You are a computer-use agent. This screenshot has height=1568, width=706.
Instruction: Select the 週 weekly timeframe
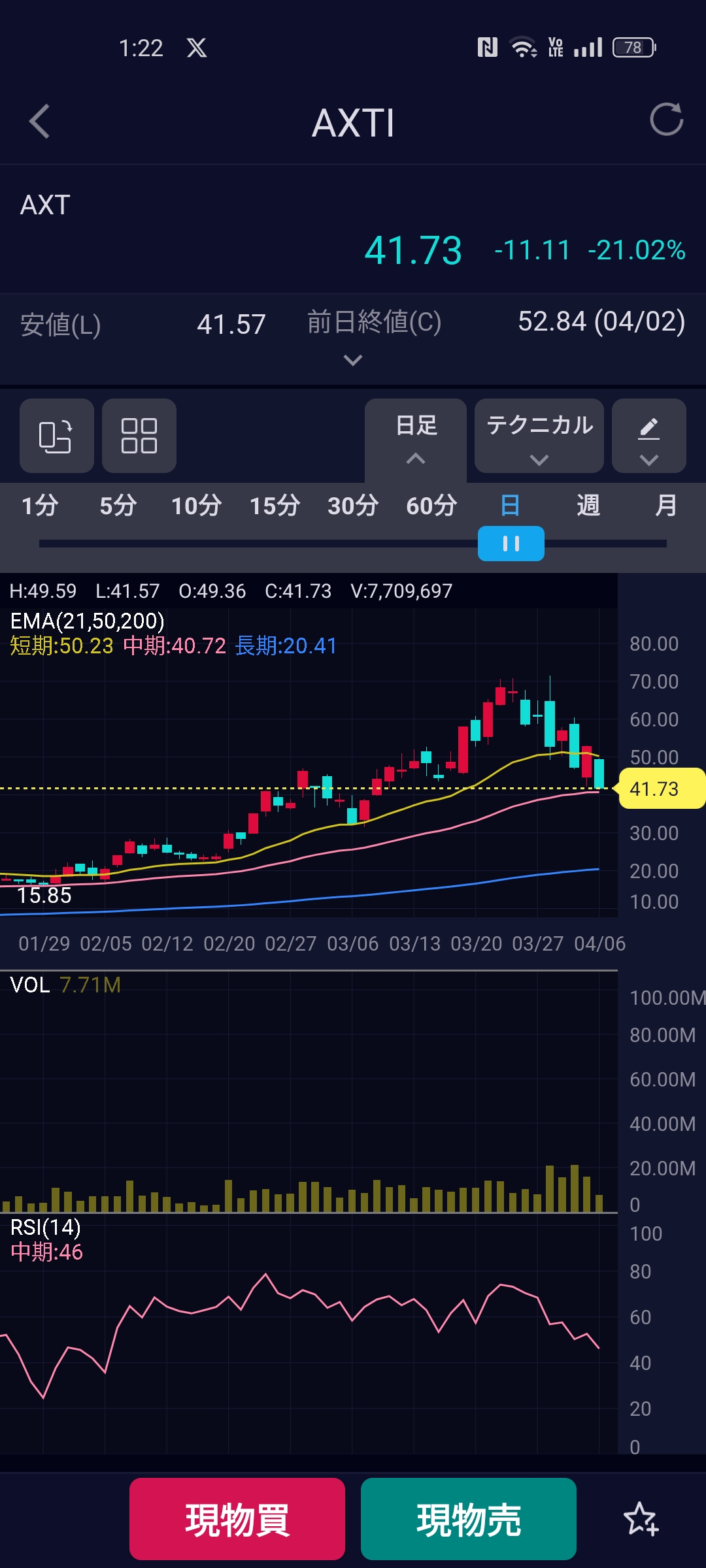pyautogui.click(x=588, y=506)
